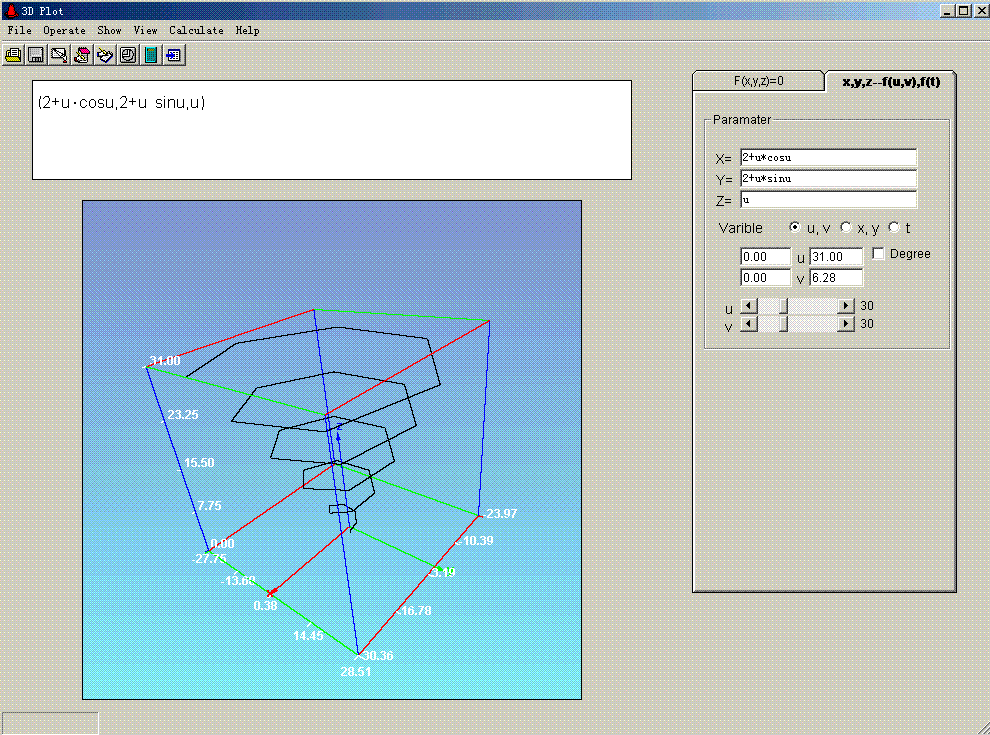Open the File menu
This screenshot has width=990, height=735.
(x=20, y=30)
